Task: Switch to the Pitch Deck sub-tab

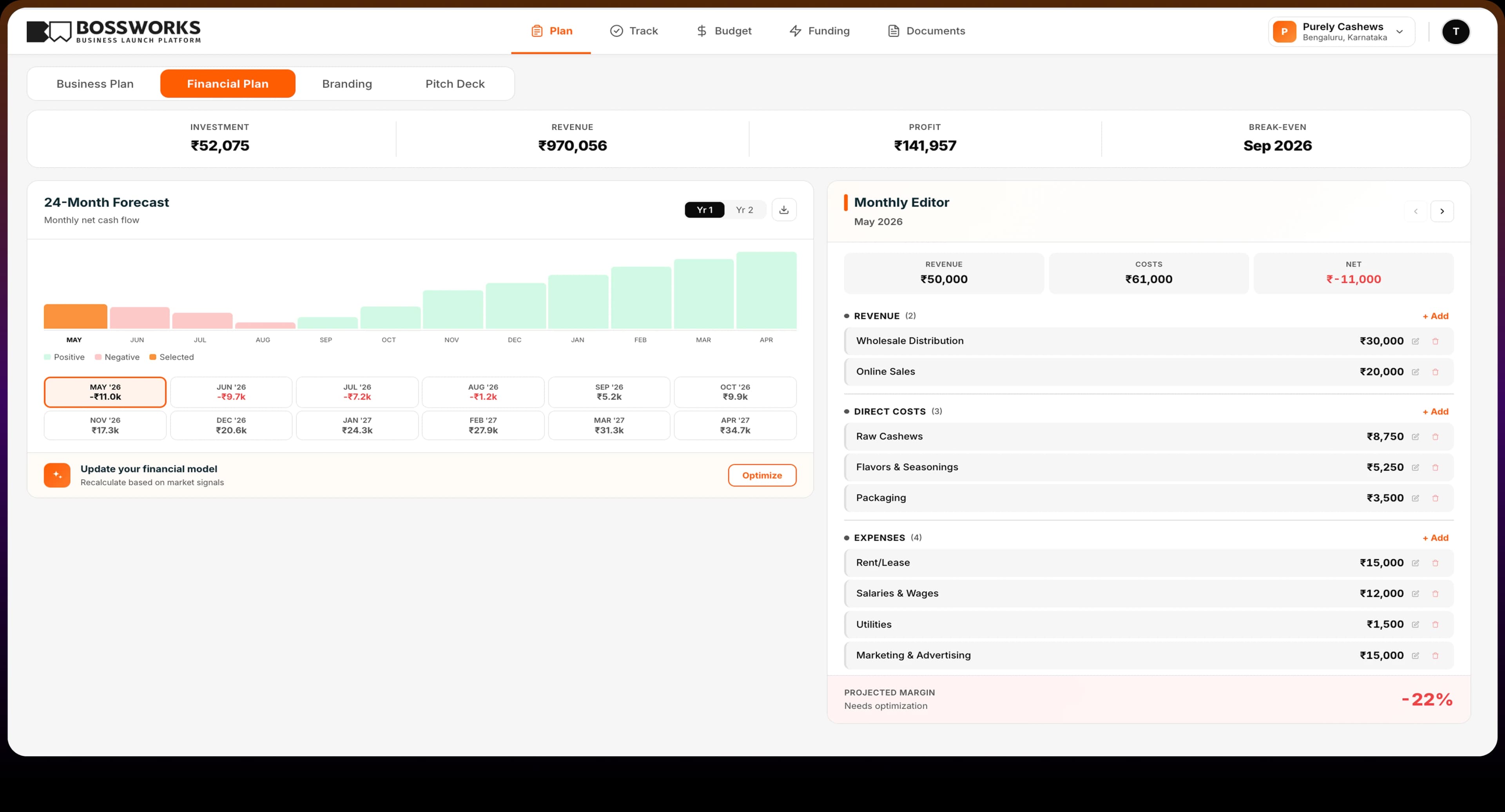Action: pyautogui.click(x=455, y=83)
